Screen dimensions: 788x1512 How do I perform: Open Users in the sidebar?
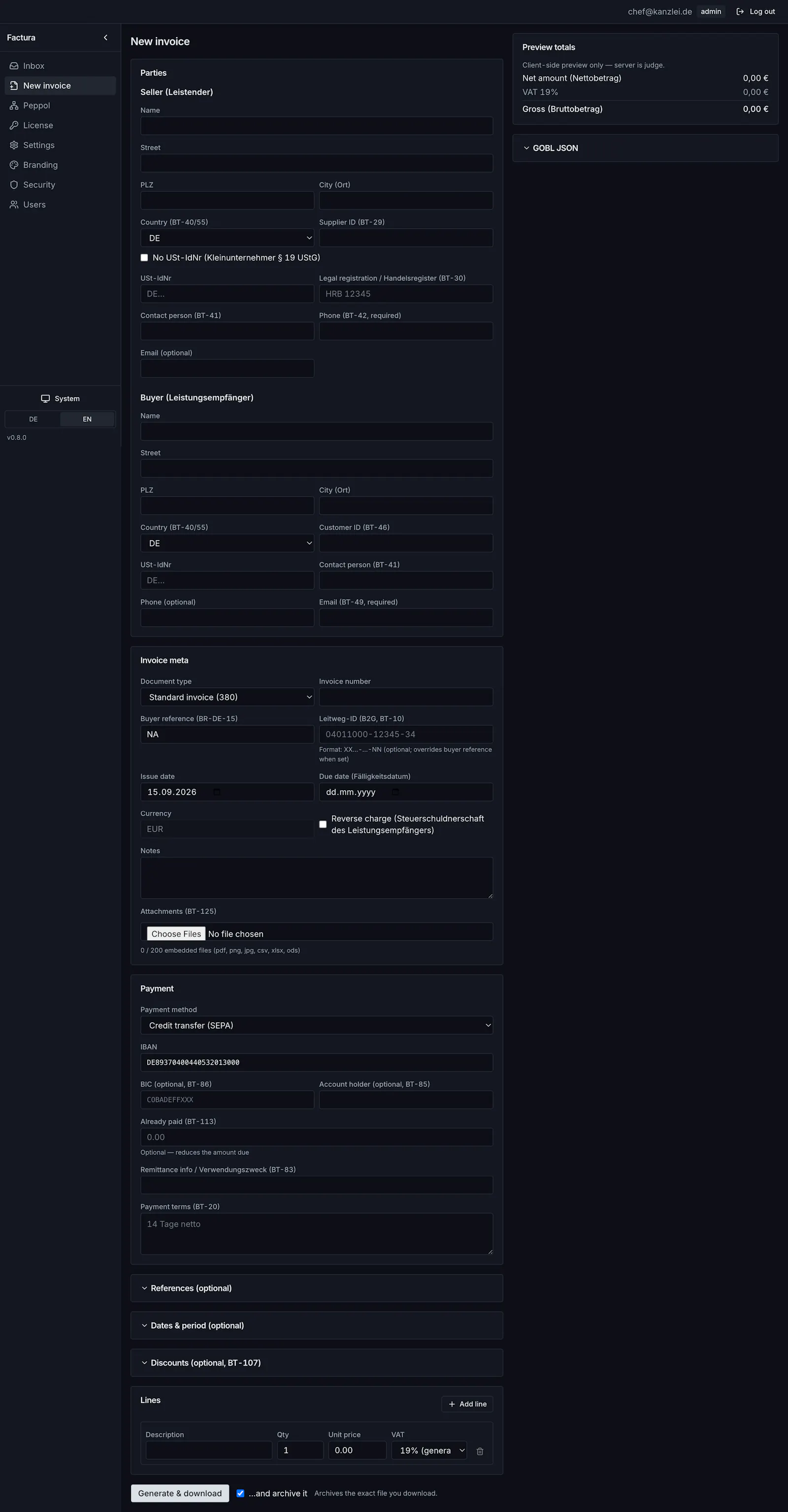pos(60,204)
